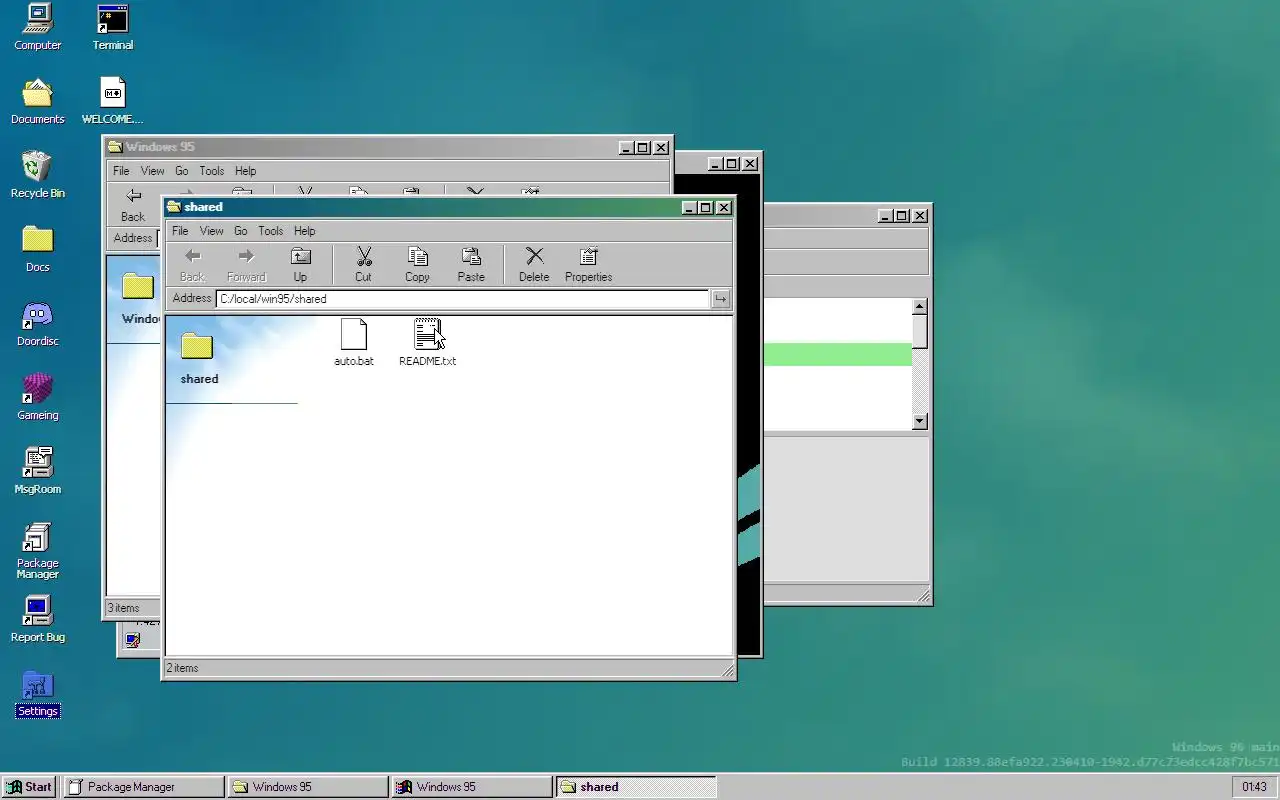
Task: Click the folder icon in Windows 95 side pane
Action: coord(138,287)
